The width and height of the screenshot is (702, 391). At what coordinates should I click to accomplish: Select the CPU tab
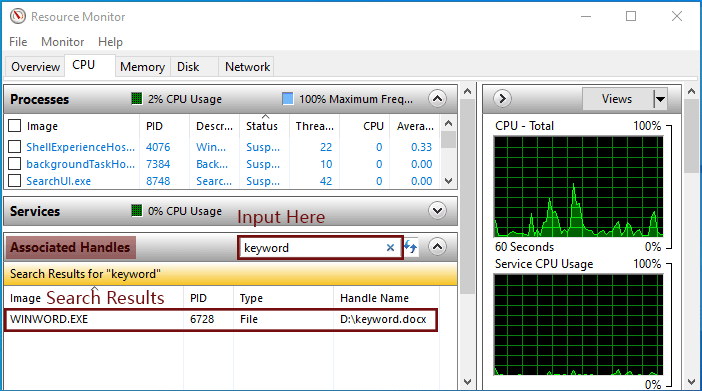(x=90, y=65)
